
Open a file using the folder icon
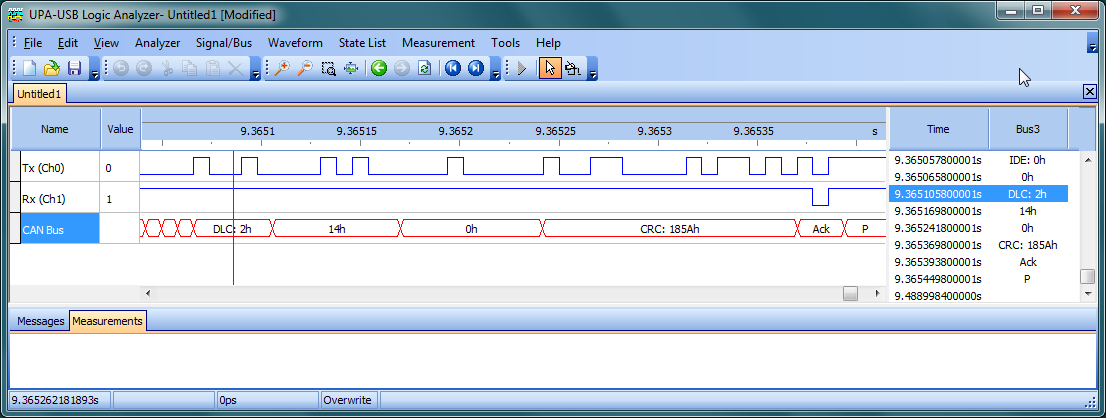51,68
